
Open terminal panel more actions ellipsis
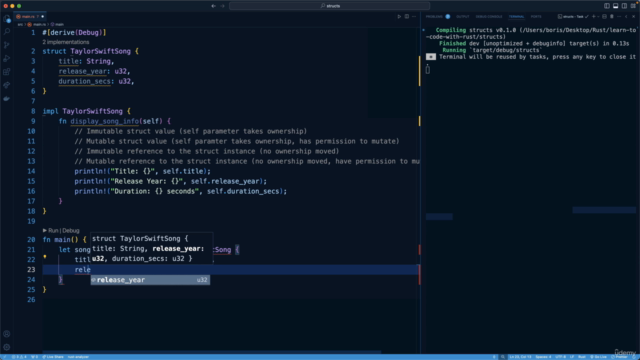pyautogui.click(x=619, y=17)
